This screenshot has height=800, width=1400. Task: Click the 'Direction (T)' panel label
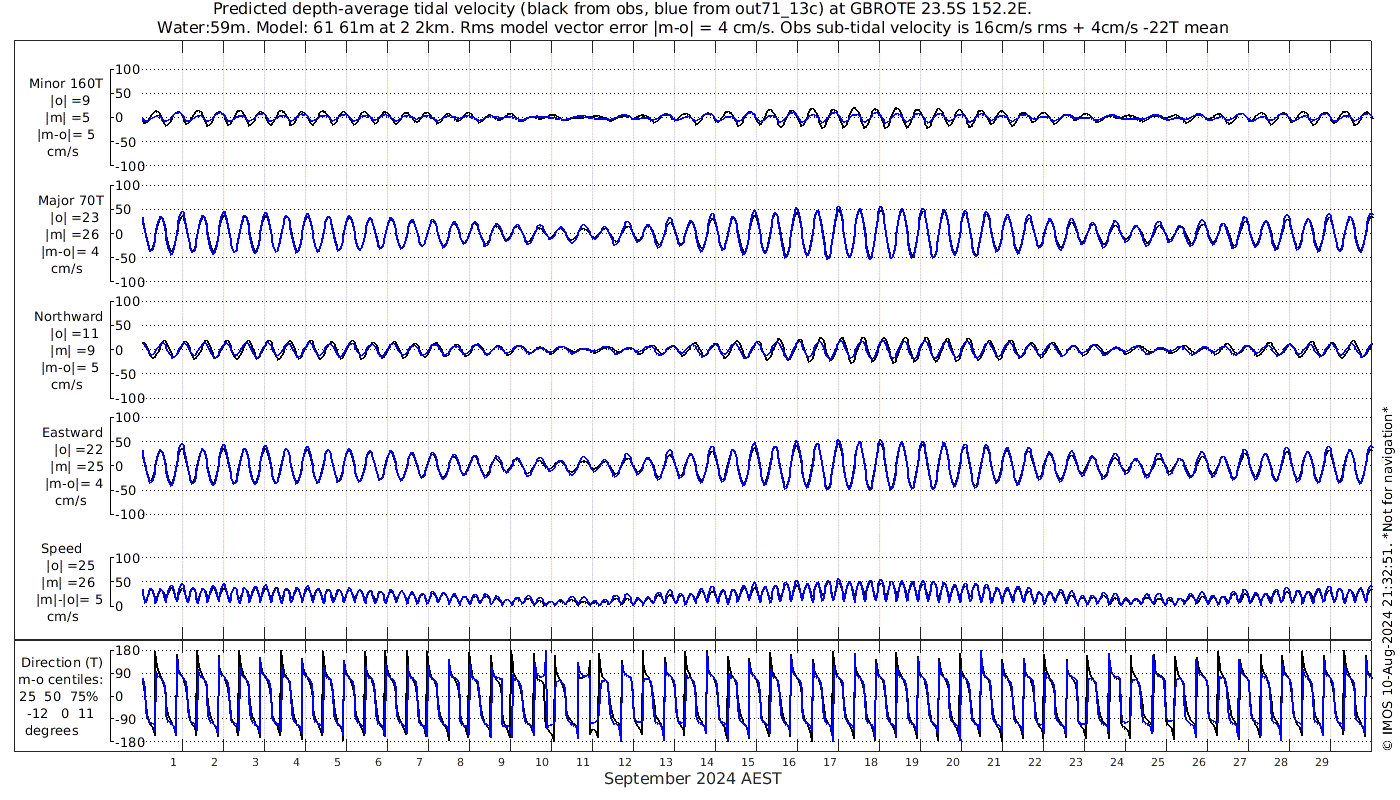(x=62, y=662)
